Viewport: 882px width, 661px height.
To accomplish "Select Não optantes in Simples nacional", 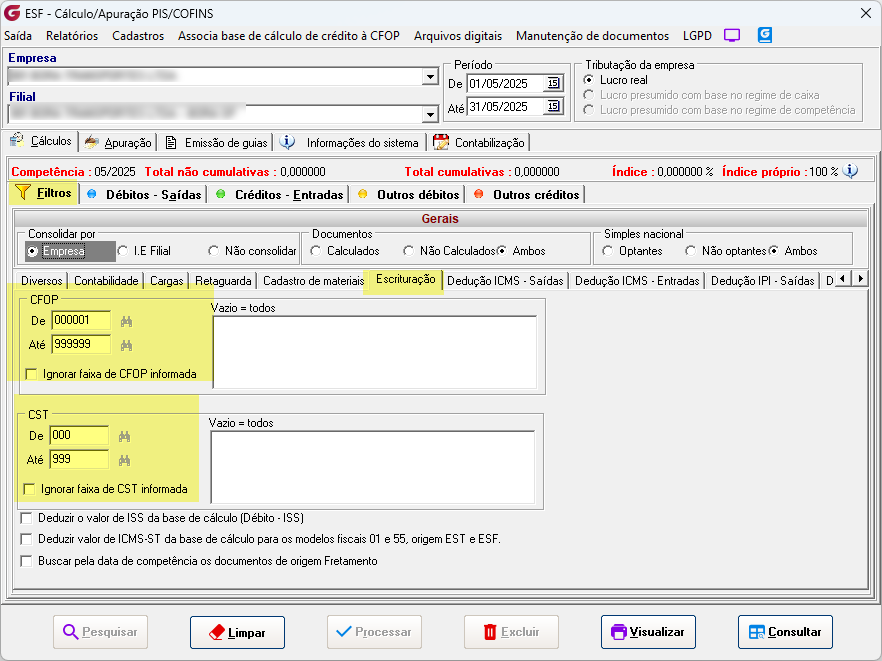I will point(726,251).
